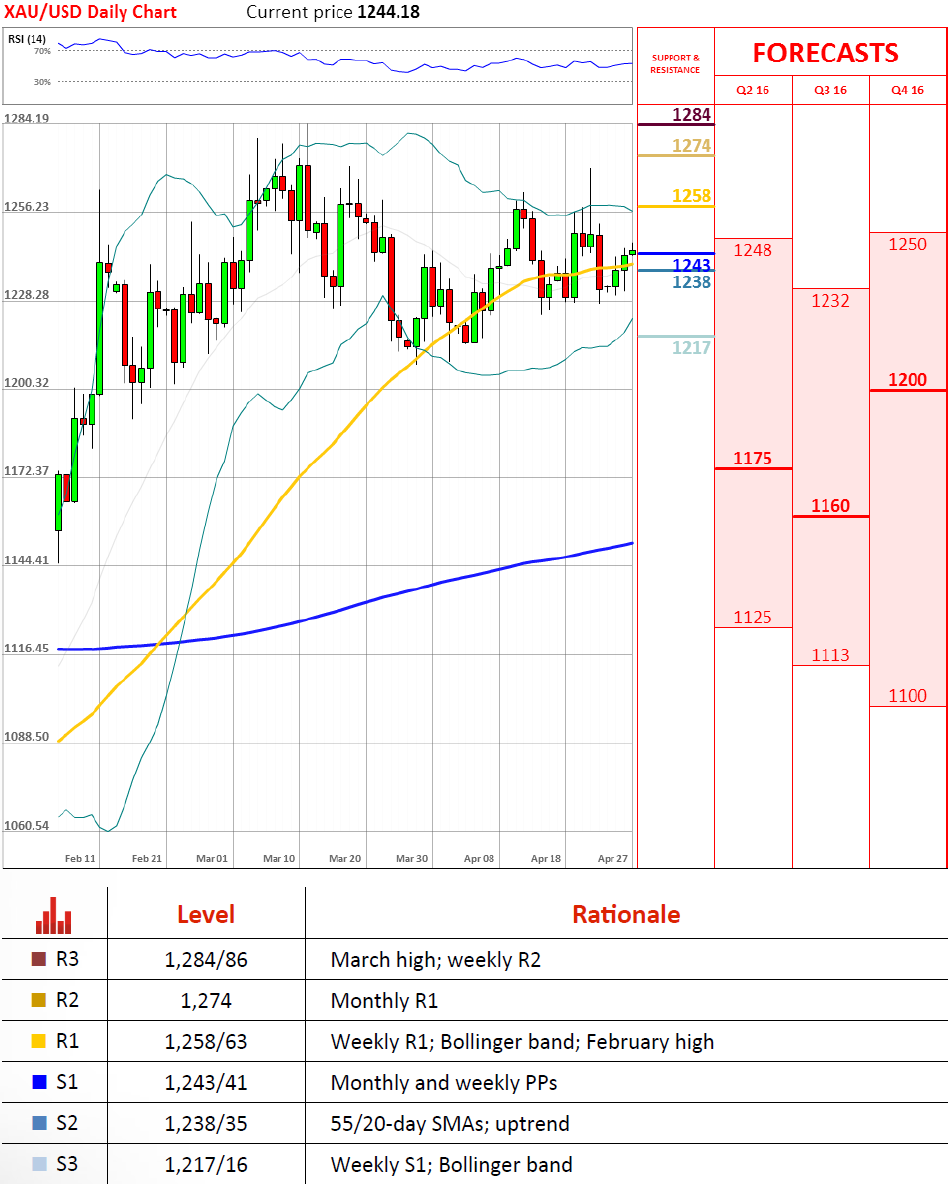952x1184 pixels.
Task: Click the 1144.41 price axis label
Action: [26, 560]
